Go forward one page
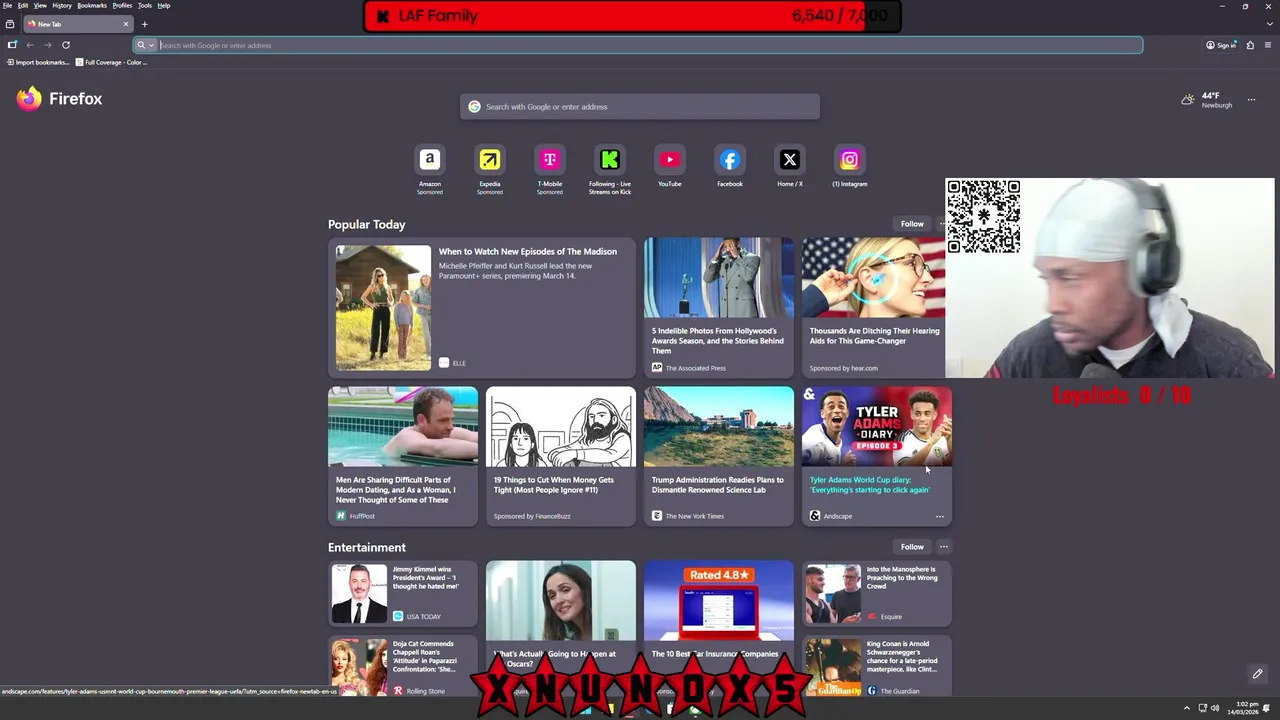Image resolution: width=1280 pixels, height=720 pixels. 47,45
